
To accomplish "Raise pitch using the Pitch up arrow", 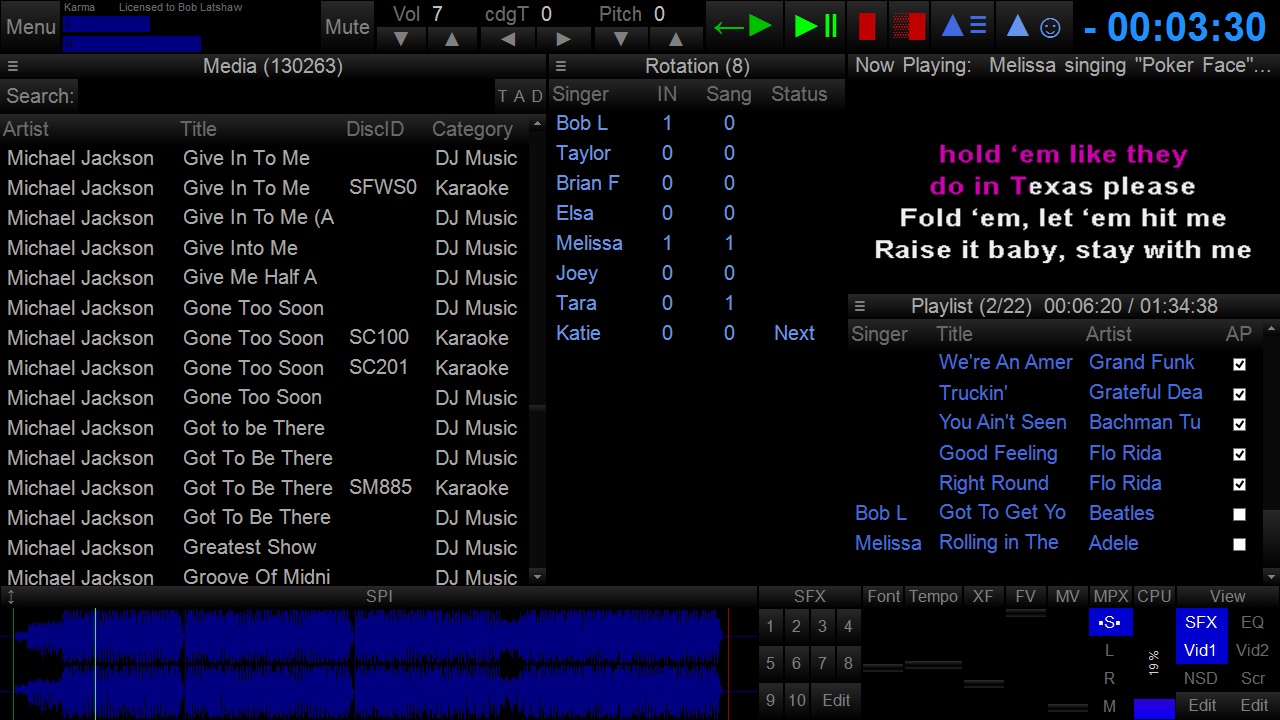I will click(676, 40).
